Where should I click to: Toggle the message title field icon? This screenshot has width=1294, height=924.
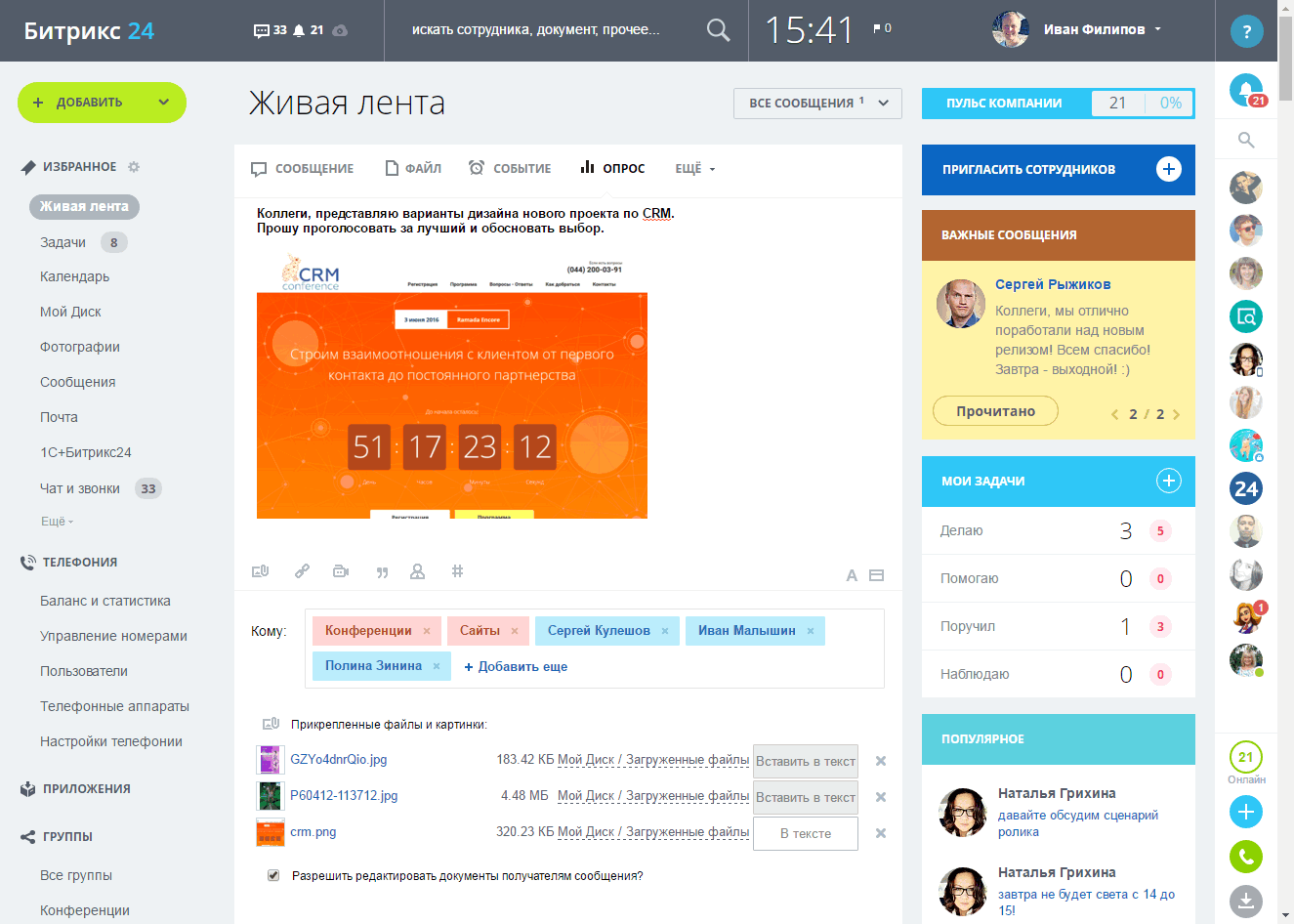coord(877,575)
